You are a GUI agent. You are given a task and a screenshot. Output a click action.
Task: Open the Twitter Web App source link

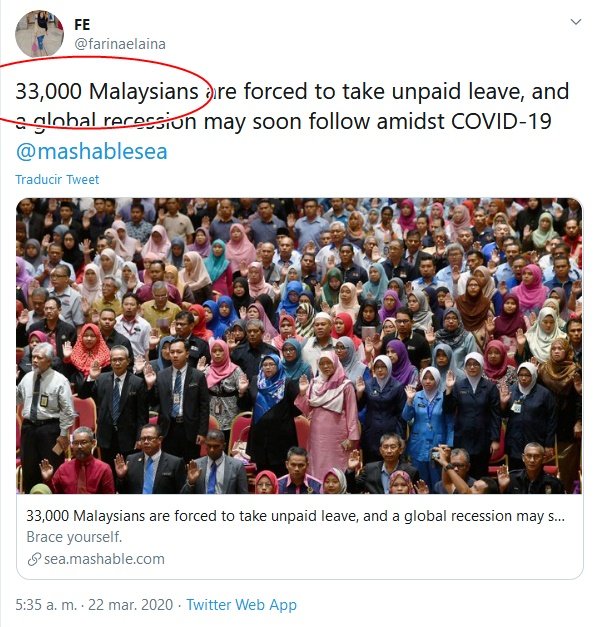coord(242,605)
